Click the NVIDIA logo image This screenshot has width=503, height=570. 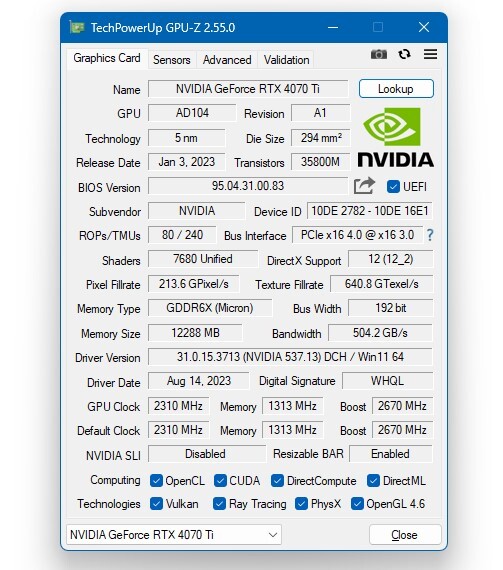[395, 137]
